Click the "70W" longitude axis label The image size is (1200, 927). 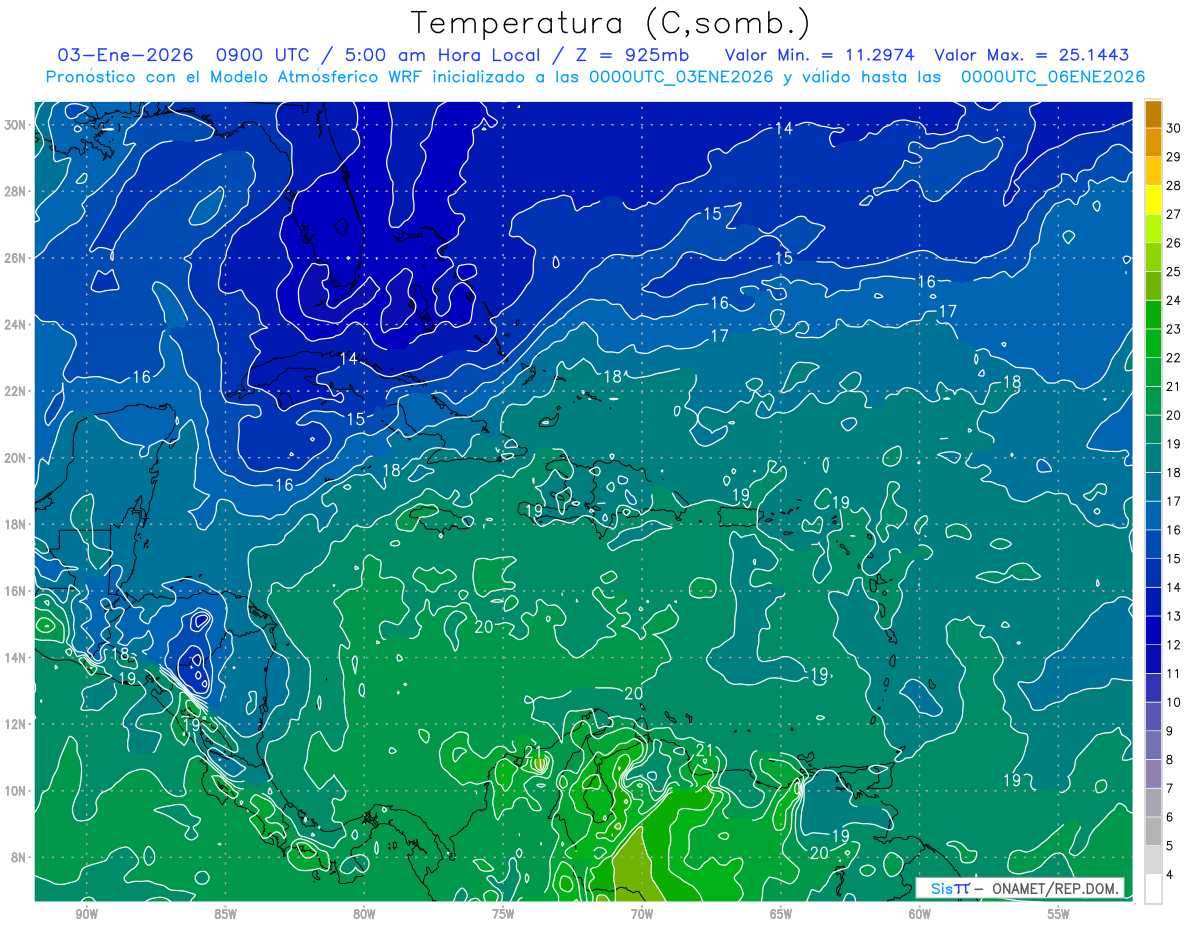coord(642,914)
